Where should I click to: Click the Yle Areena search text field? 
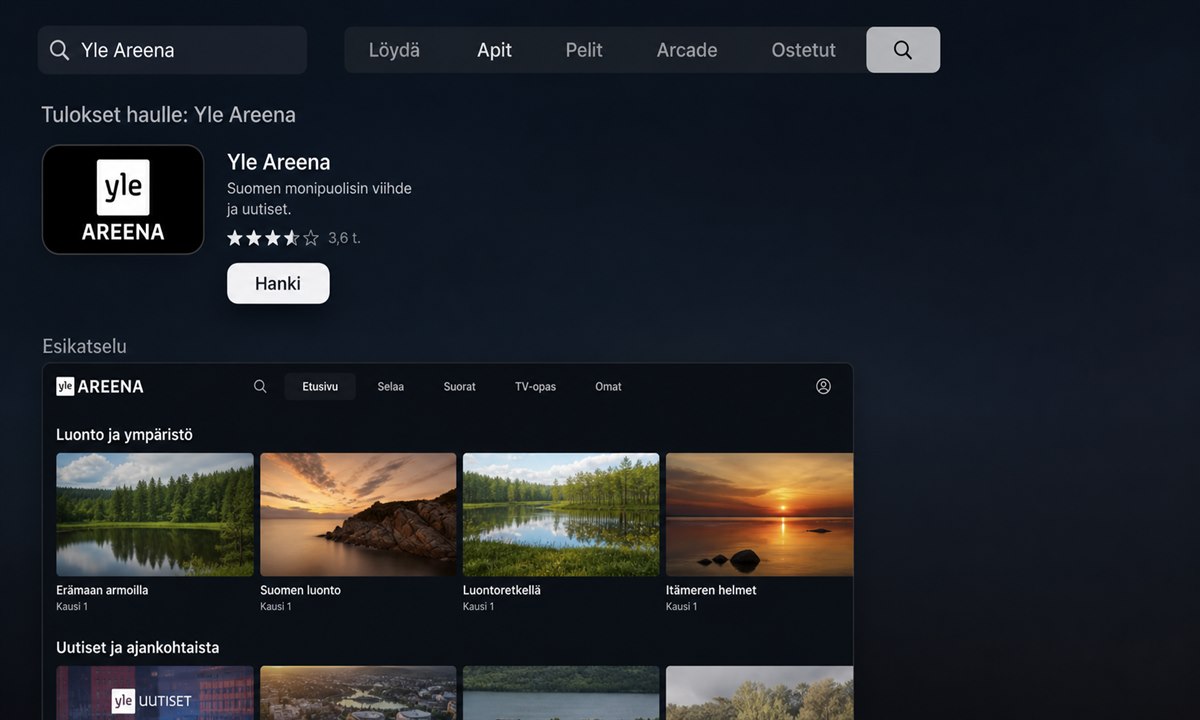(172, 50)
